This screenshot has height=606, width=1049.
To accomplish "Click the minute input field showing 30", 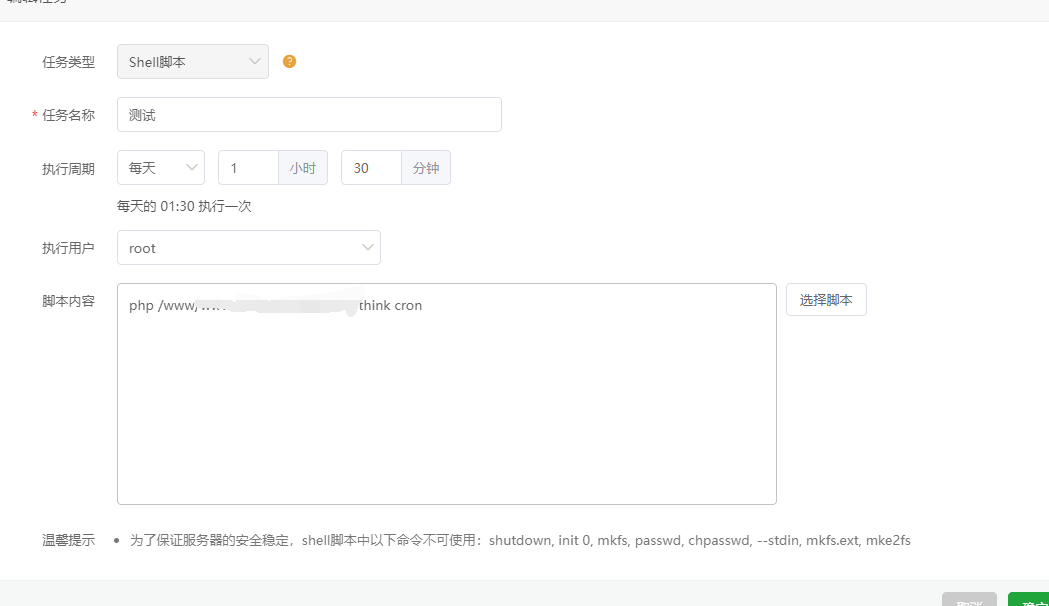I will [x=371, y=168].
